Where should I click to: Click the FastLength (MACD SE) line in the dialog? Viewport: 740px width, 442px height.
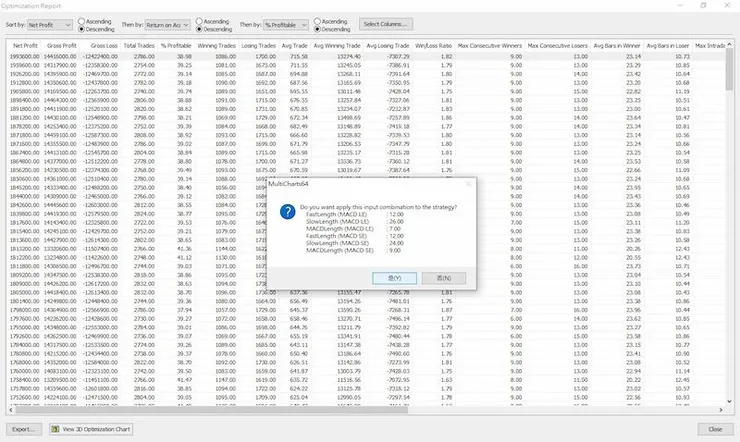(x=355, y=236)
